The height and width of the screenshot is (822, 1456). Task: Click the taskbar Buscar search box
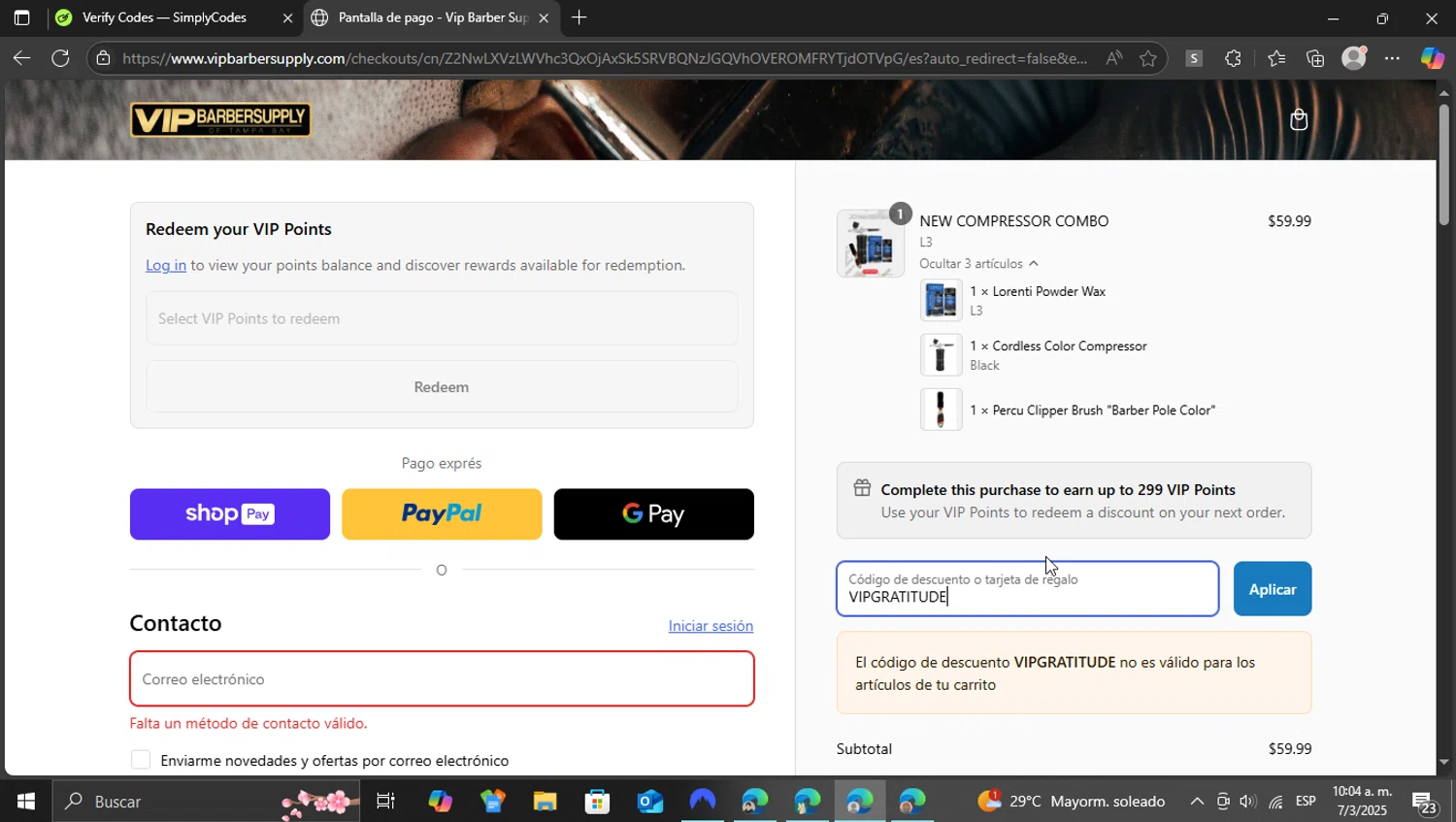(206, 802)
